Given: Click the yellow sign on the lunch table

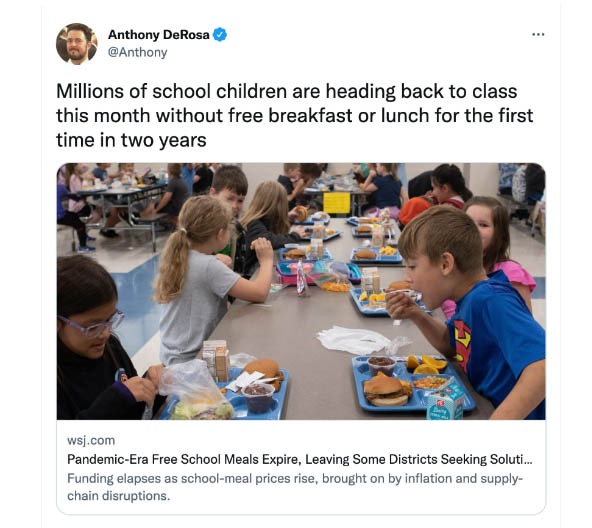Looking at the screenshot, I should click(337, 203).
